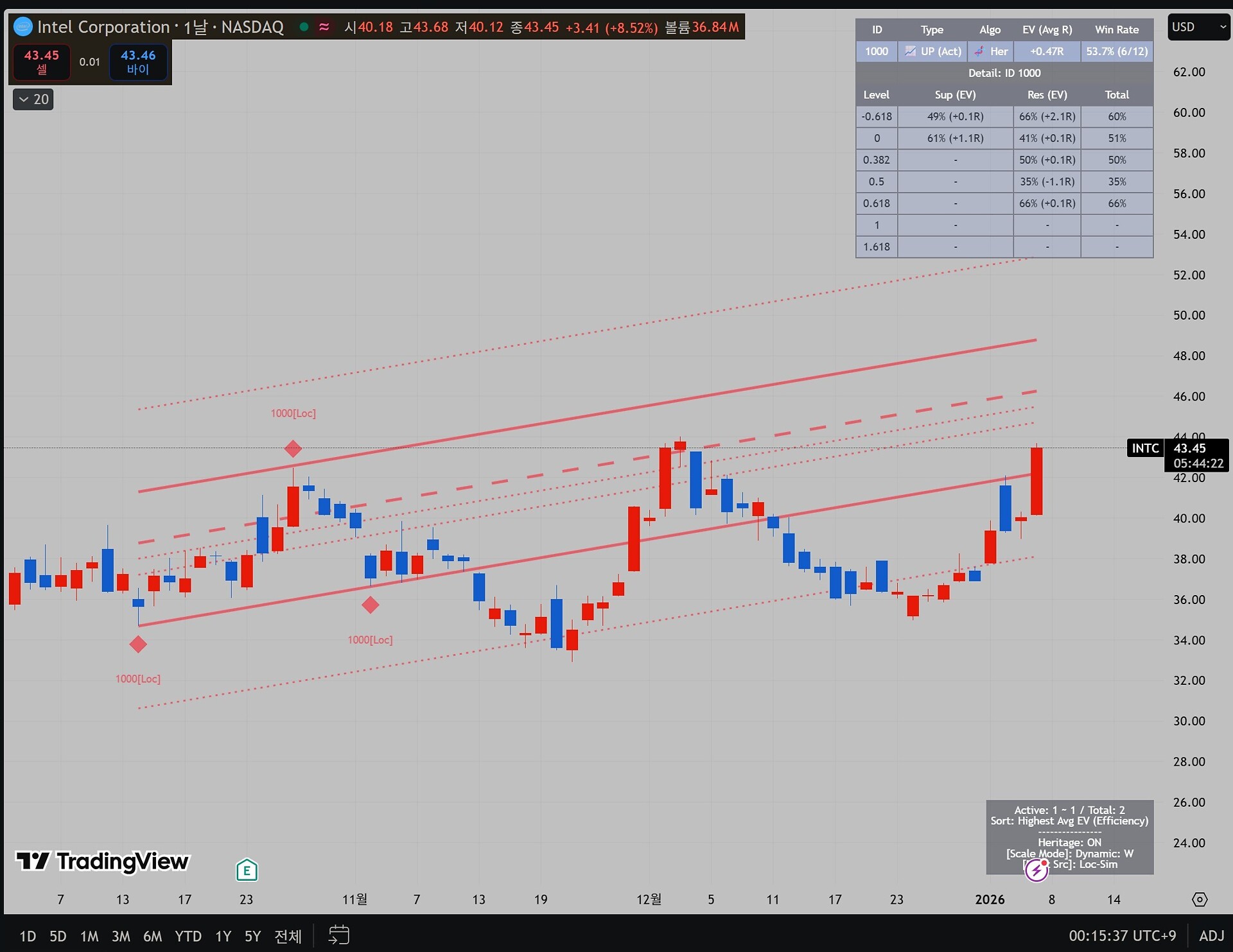Select the 1M time range

pos(89,936)
